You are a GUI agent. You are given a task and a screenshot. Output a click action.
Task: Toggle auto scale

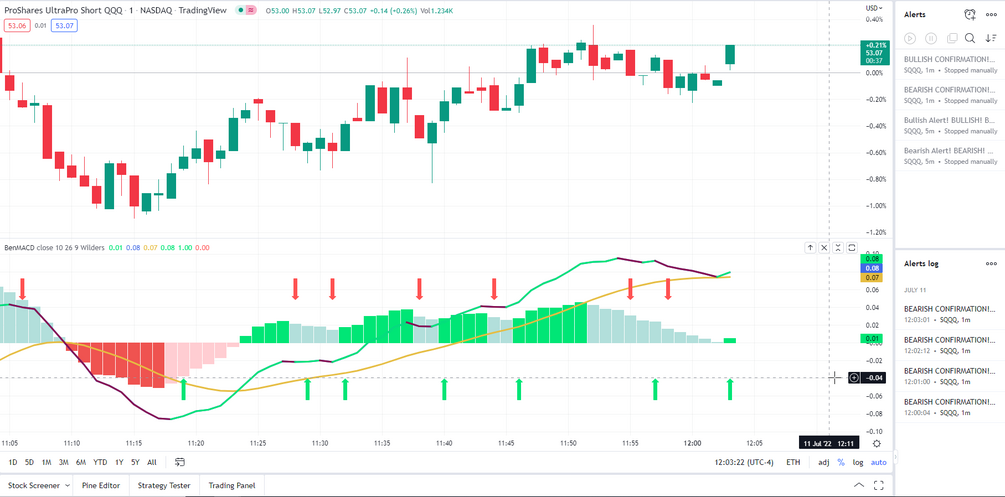[x=879, y=462]
